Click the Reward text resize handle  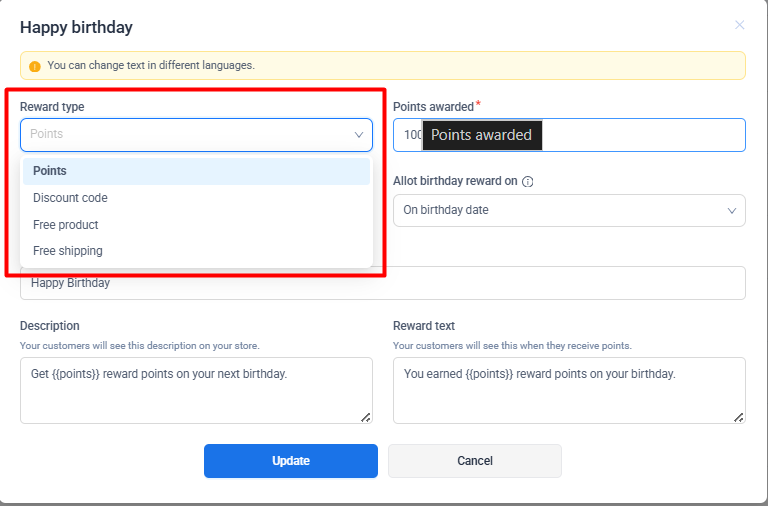[x=739, y=417]
